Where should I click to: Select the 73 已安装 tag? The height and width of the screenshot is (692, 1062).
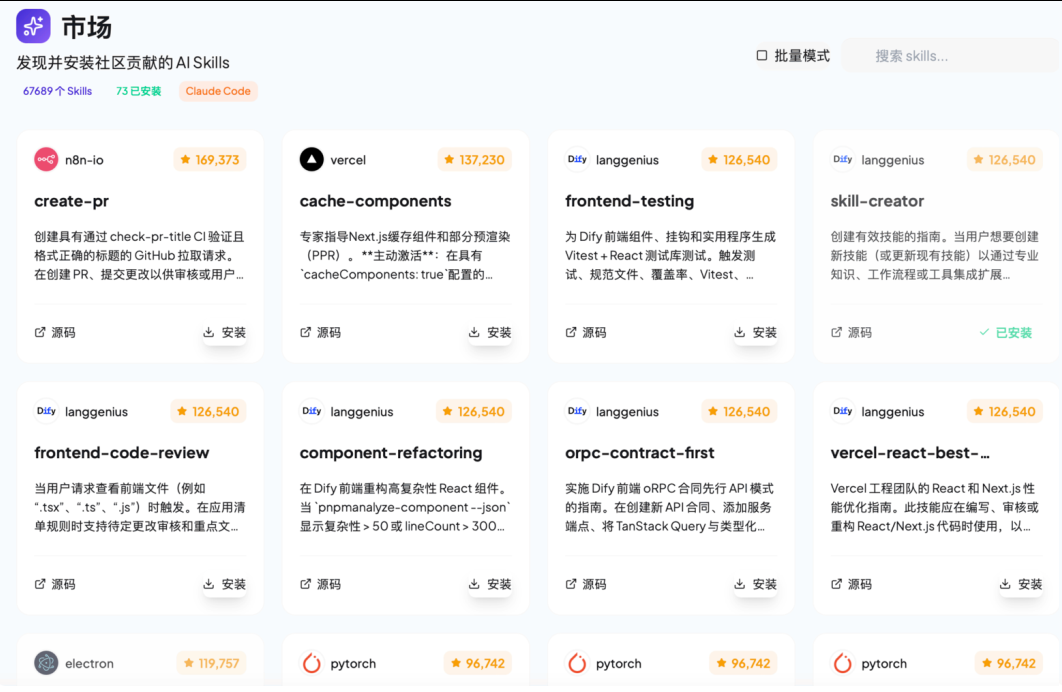(x=139, y=91)
